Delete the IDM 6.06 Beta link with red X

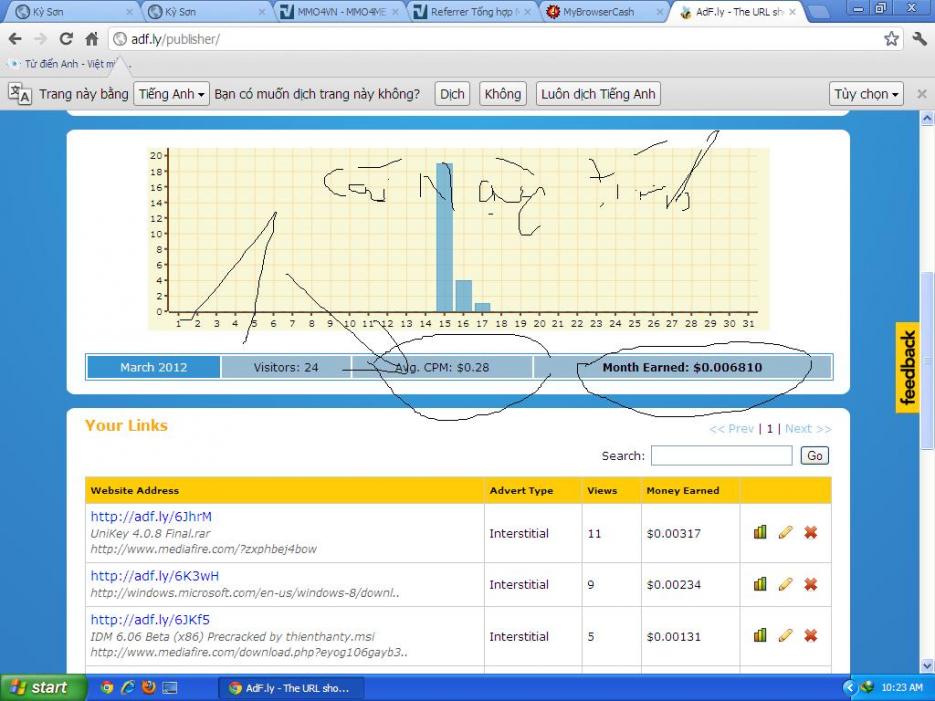(810, 635)
